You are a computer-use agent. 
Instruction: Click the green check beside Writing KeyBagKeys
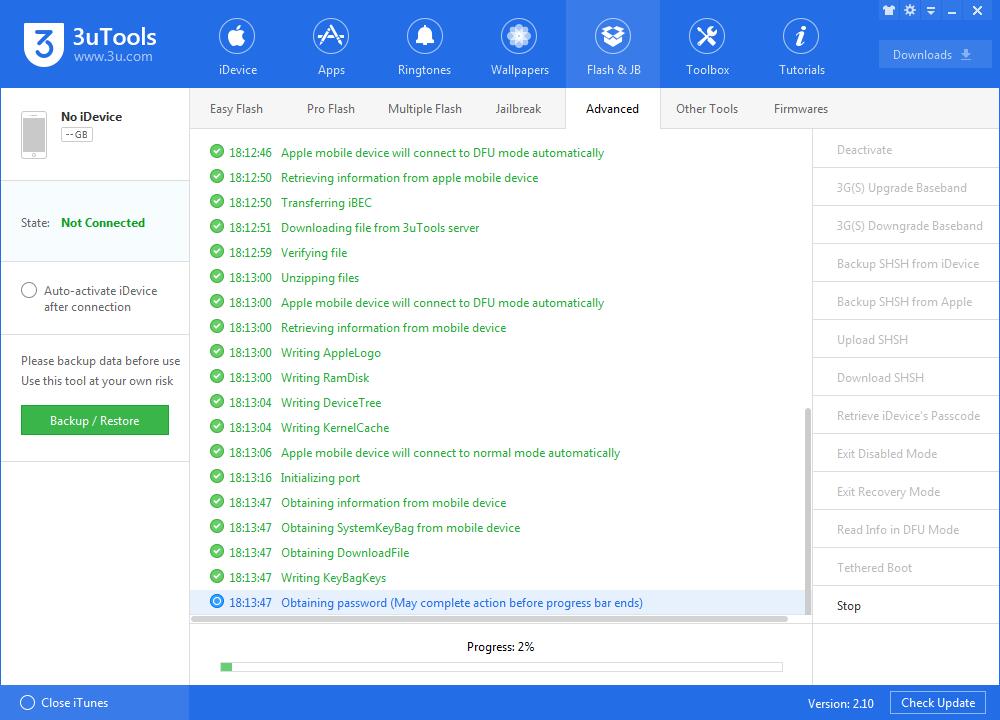[x=217, y=576]
